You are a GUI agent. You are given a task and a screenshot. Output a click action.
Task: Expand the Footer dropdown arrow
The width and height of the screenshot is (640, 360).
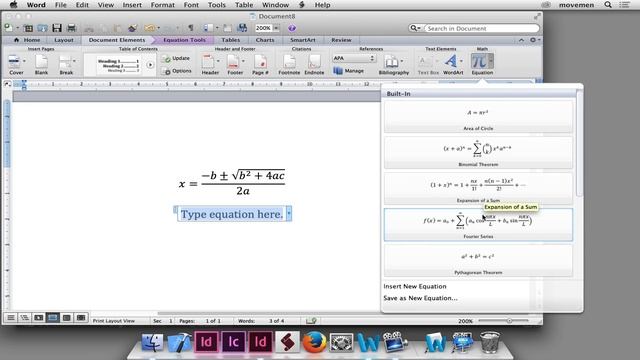pyautogui.click(x=243, y=61)
